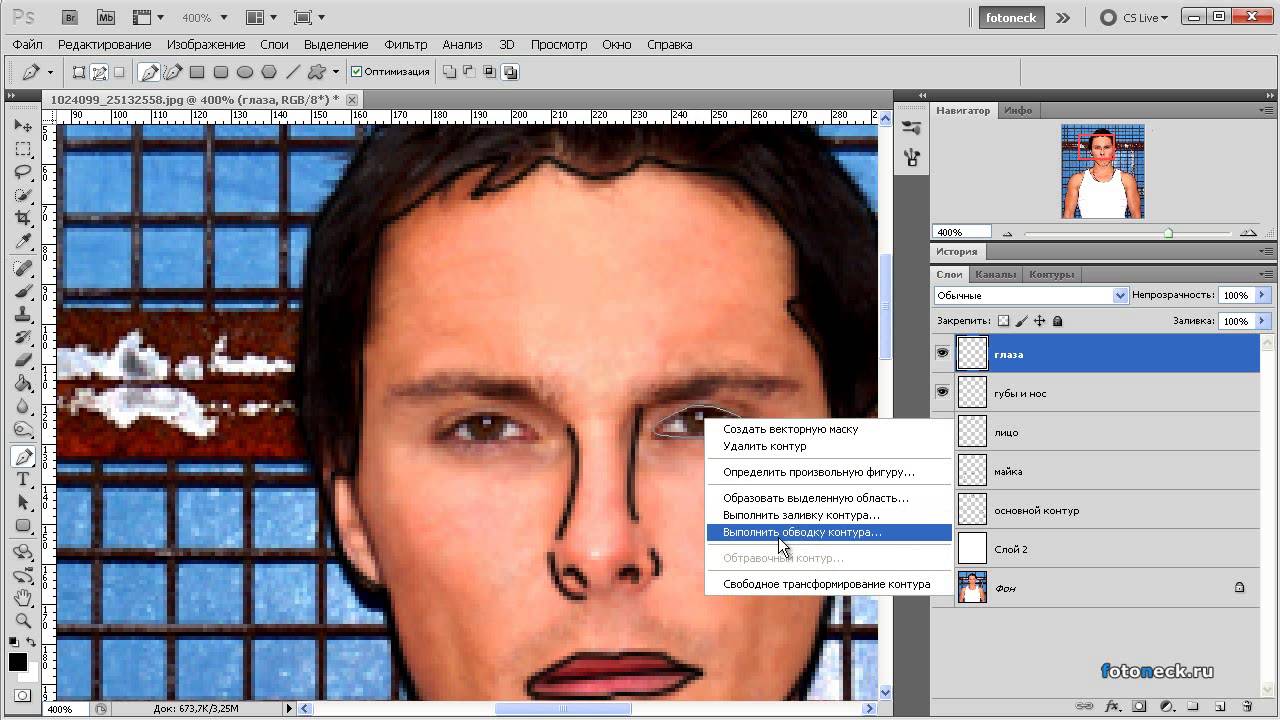Select the Quick Selection tool

[22, 195]
